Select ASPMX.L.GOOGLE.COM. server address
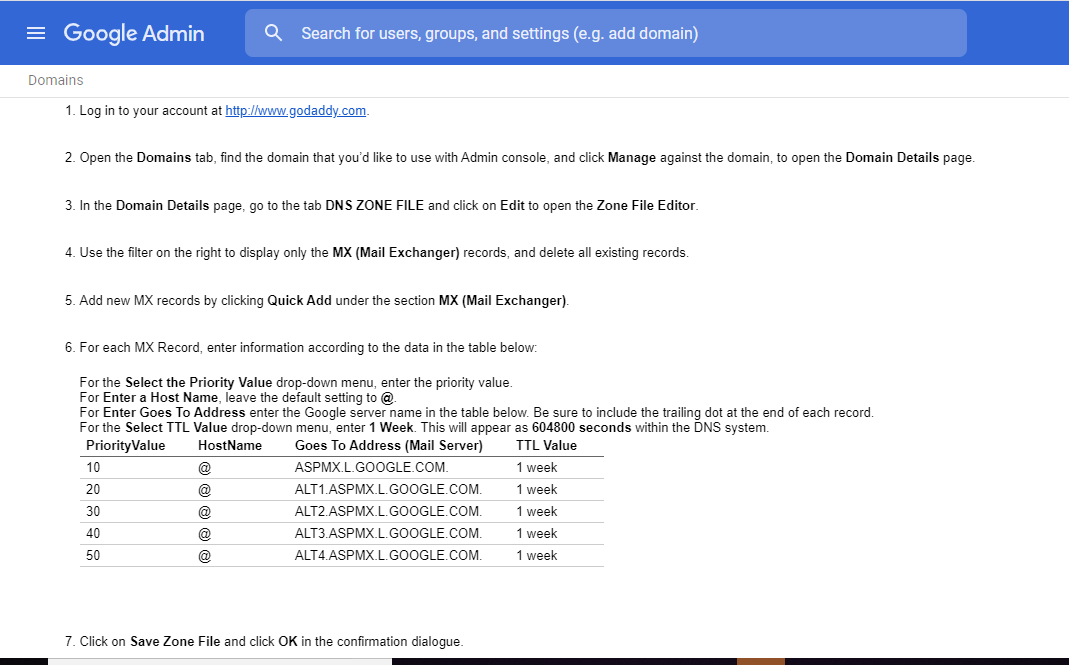The height and width of the screenshot is (665, 1069). point(372,467)
